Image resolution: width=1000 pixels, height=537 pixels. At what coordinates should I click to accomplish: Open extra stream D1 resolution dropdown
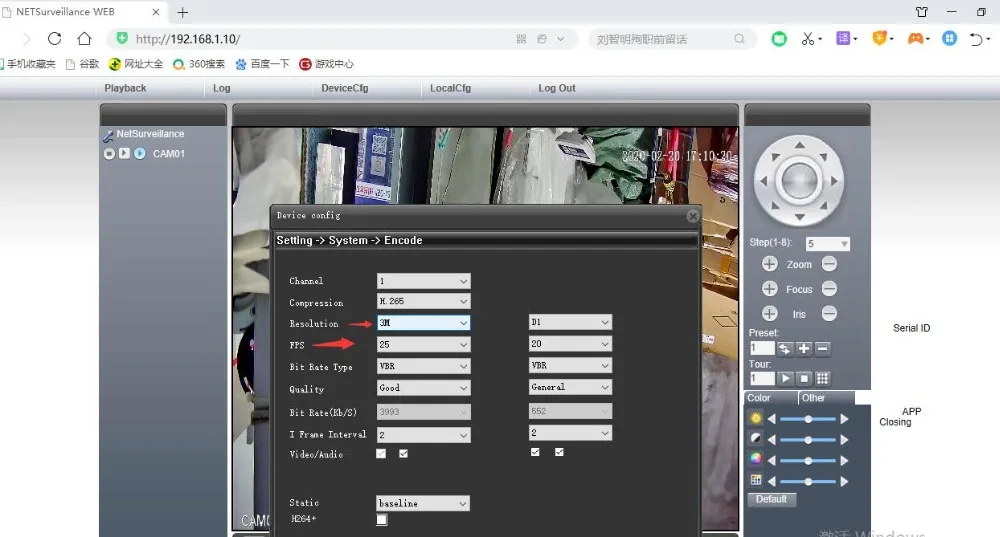click(x=570, y=322)
